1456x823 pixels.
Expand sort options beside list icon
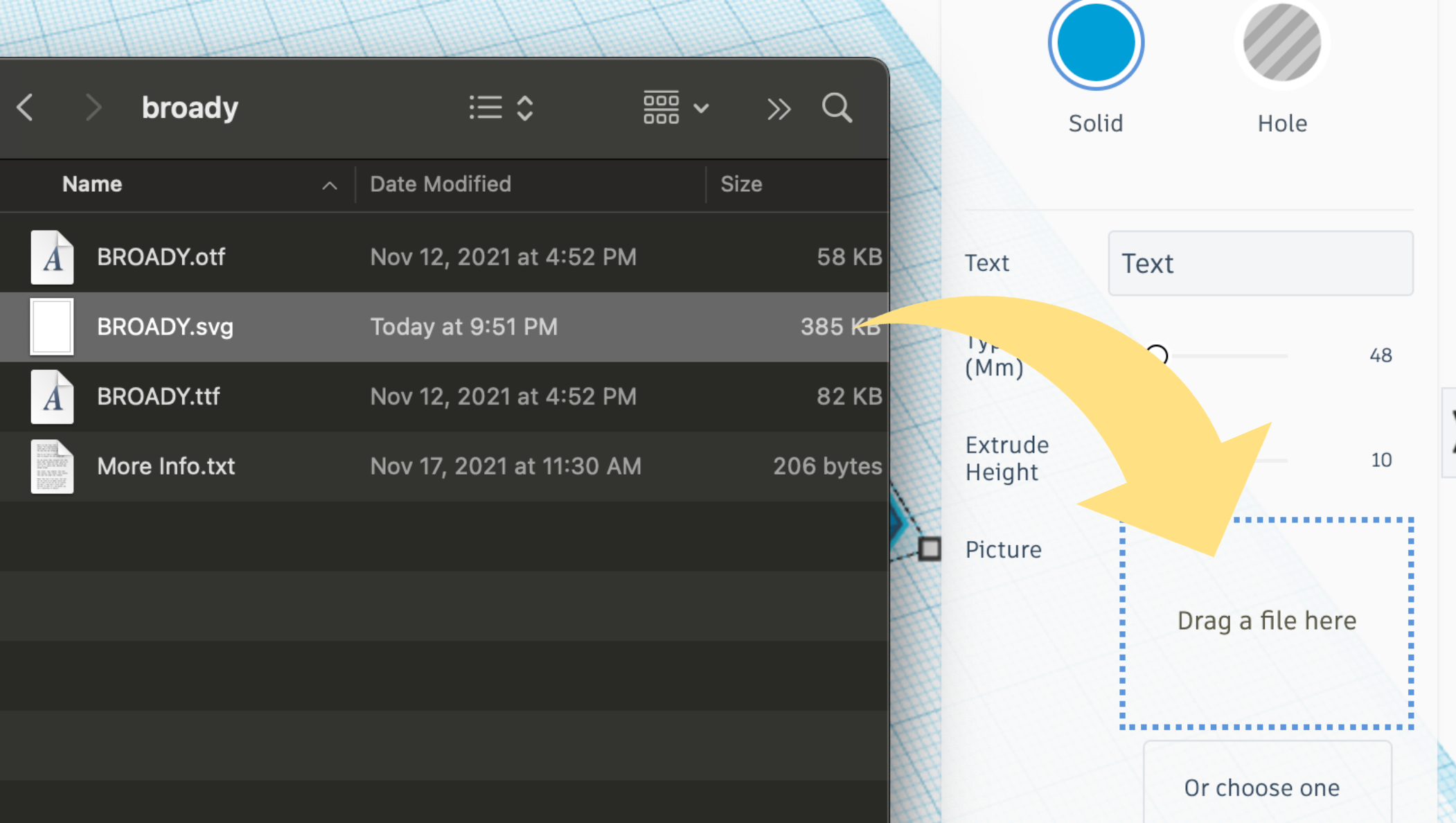(524, 107)
